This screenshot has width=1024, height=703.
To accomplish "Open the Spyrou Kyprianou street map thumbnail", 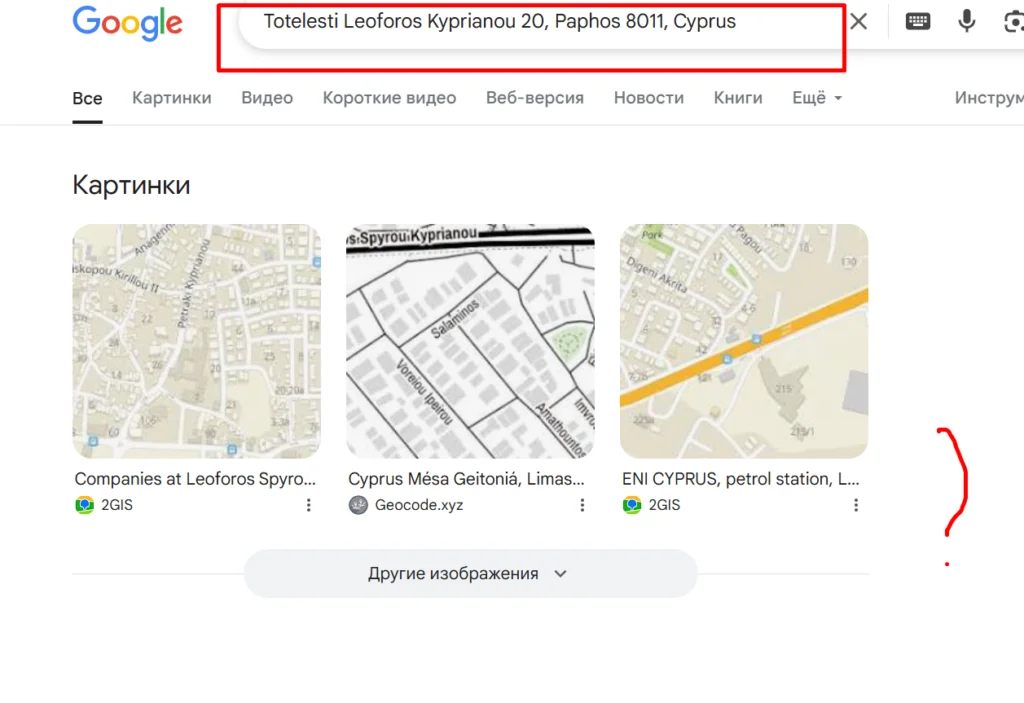I will click(470, 341).
